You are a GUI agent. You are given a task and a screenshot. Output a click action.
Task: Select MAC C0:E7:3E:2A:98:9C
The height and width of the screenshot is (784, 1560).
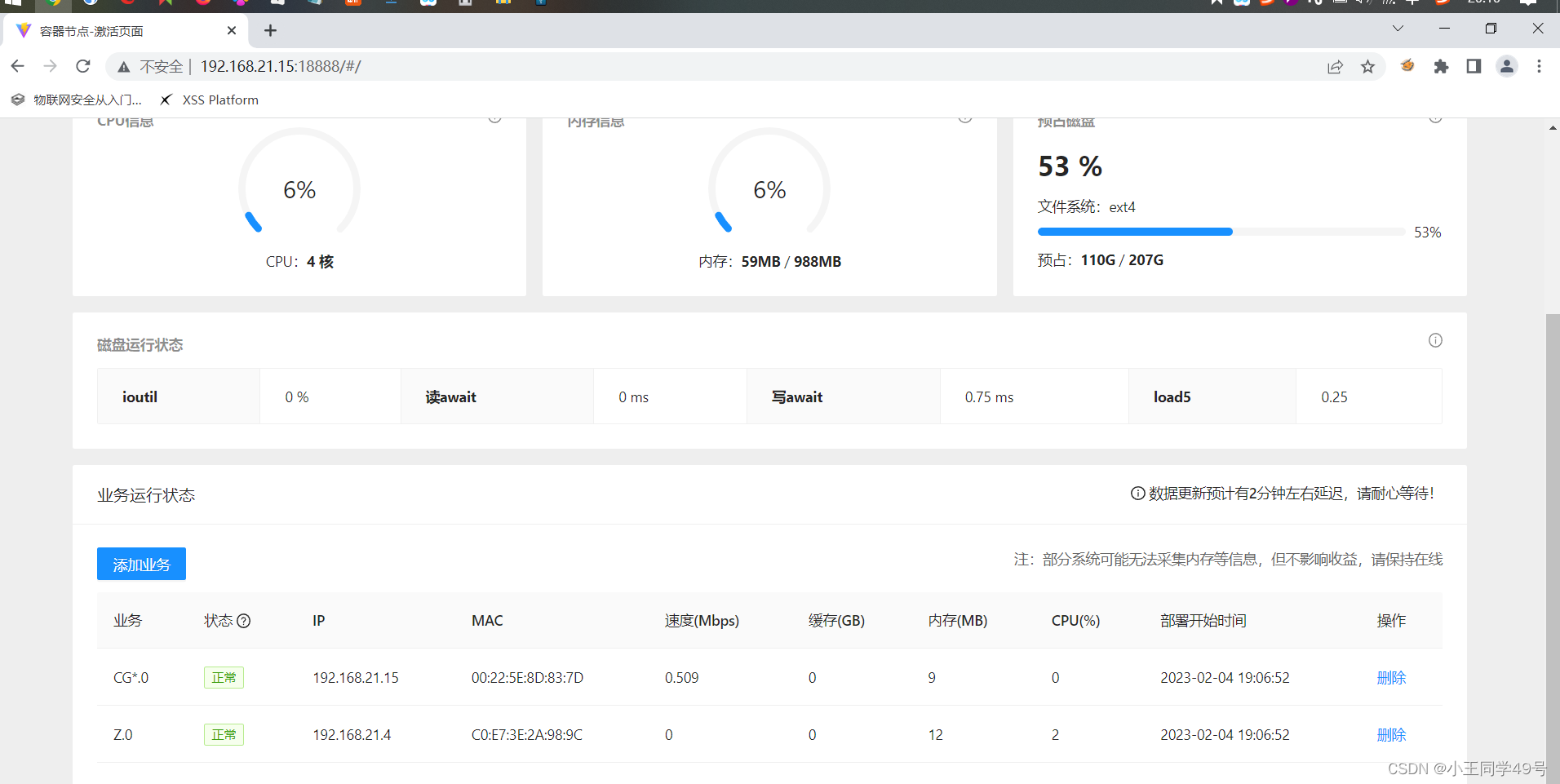click(527, 734)
